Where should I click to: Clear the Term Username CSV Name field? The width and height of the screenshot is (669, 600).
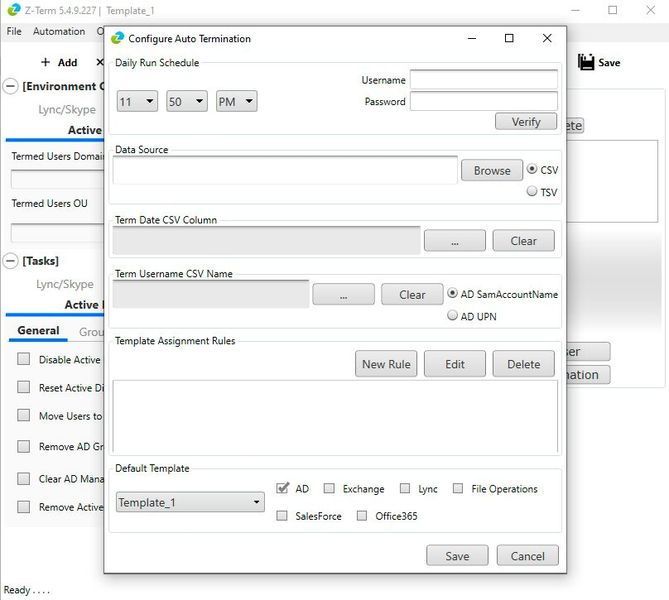pyautogui.click(x=412, y=294)
